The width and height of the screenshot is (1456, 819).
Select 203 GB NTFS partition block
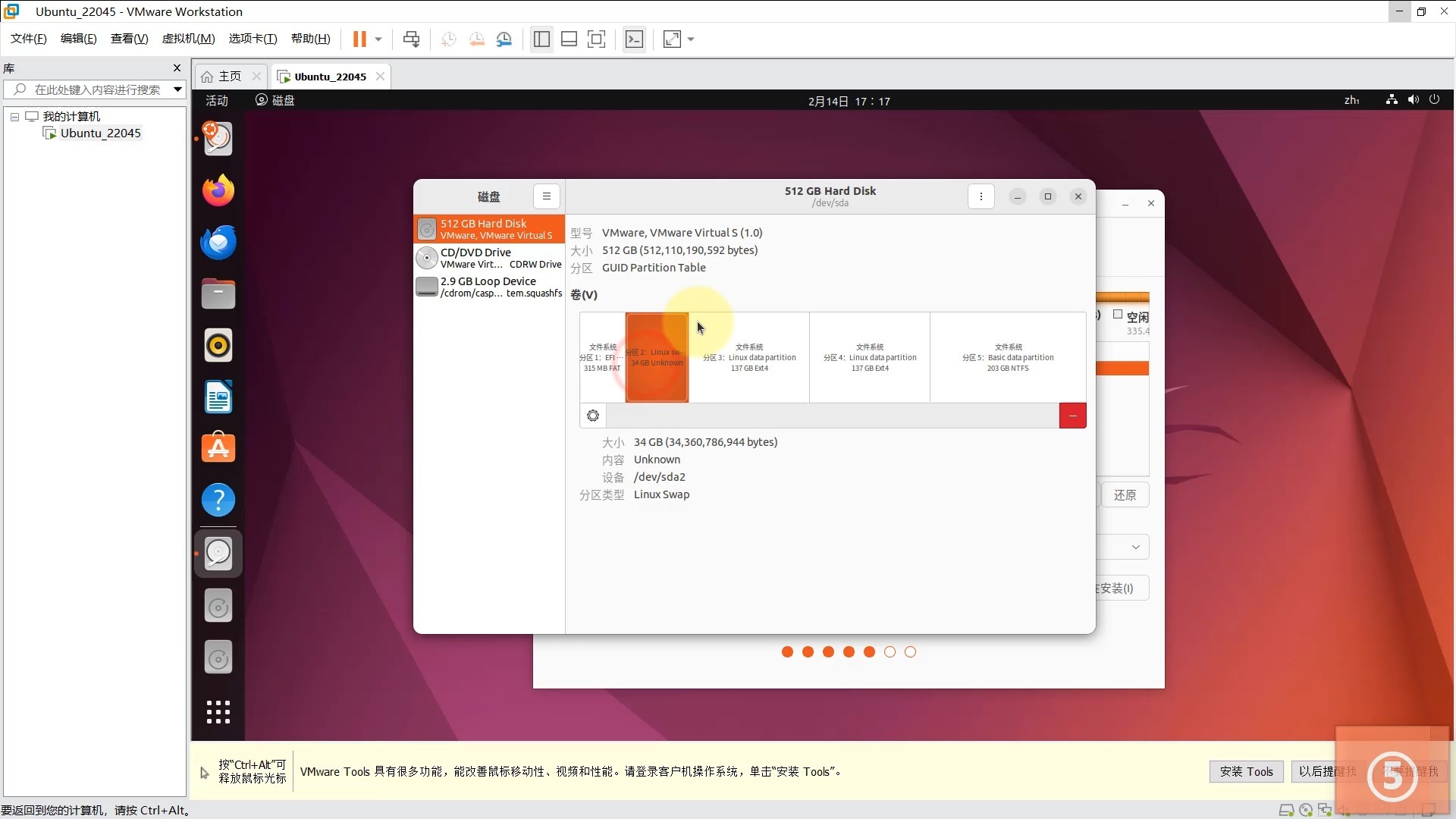tap(1008, 357)
